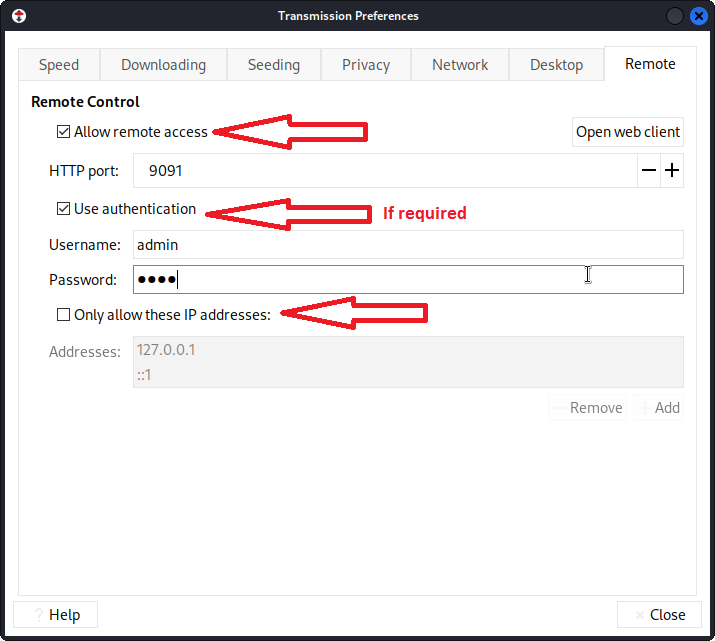Switch to the Network tab

[x=460, y=65]
